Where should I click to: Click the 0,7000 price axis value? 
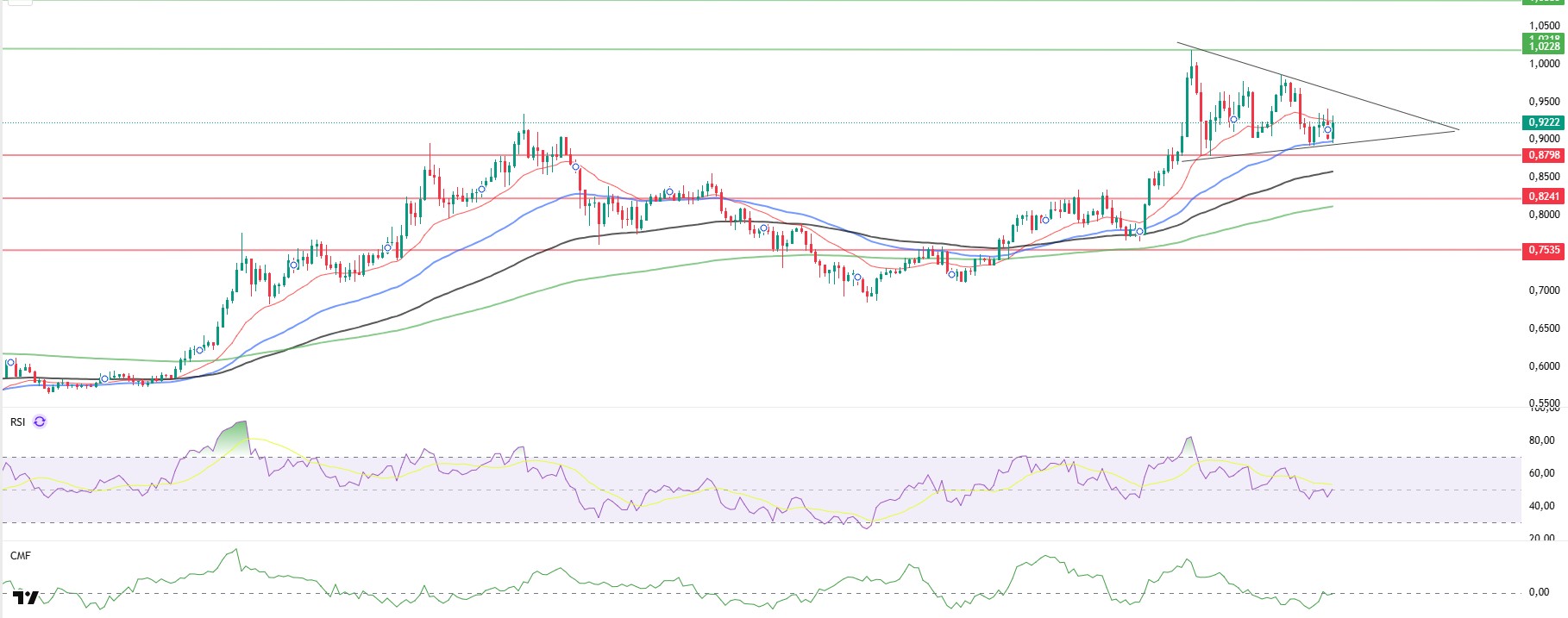pos(1544,290)
